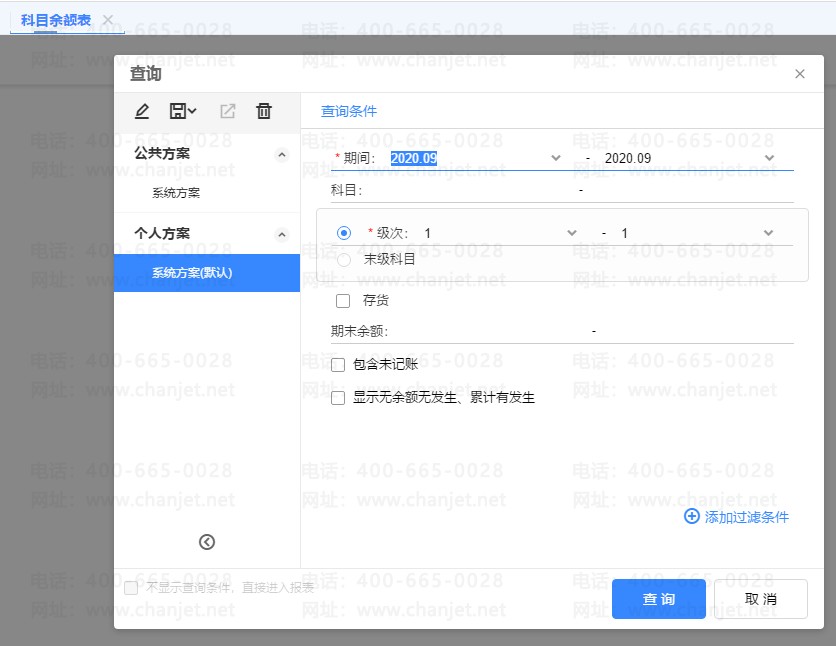Click the share/export scheme icon

pyautogui.click(x=227, y=111)
